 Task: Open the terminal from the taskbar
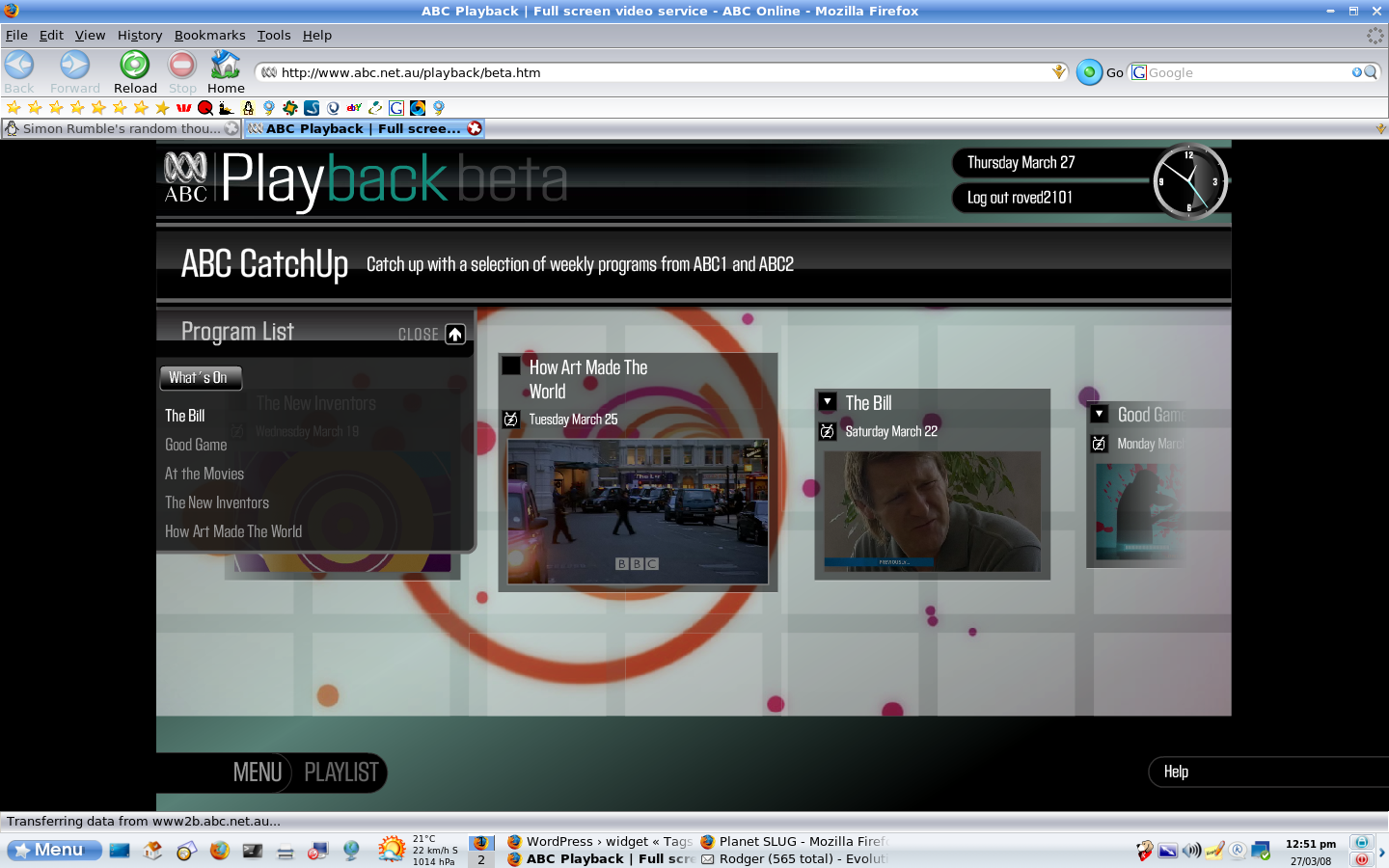pyautogui.click(x=252, y=851)
